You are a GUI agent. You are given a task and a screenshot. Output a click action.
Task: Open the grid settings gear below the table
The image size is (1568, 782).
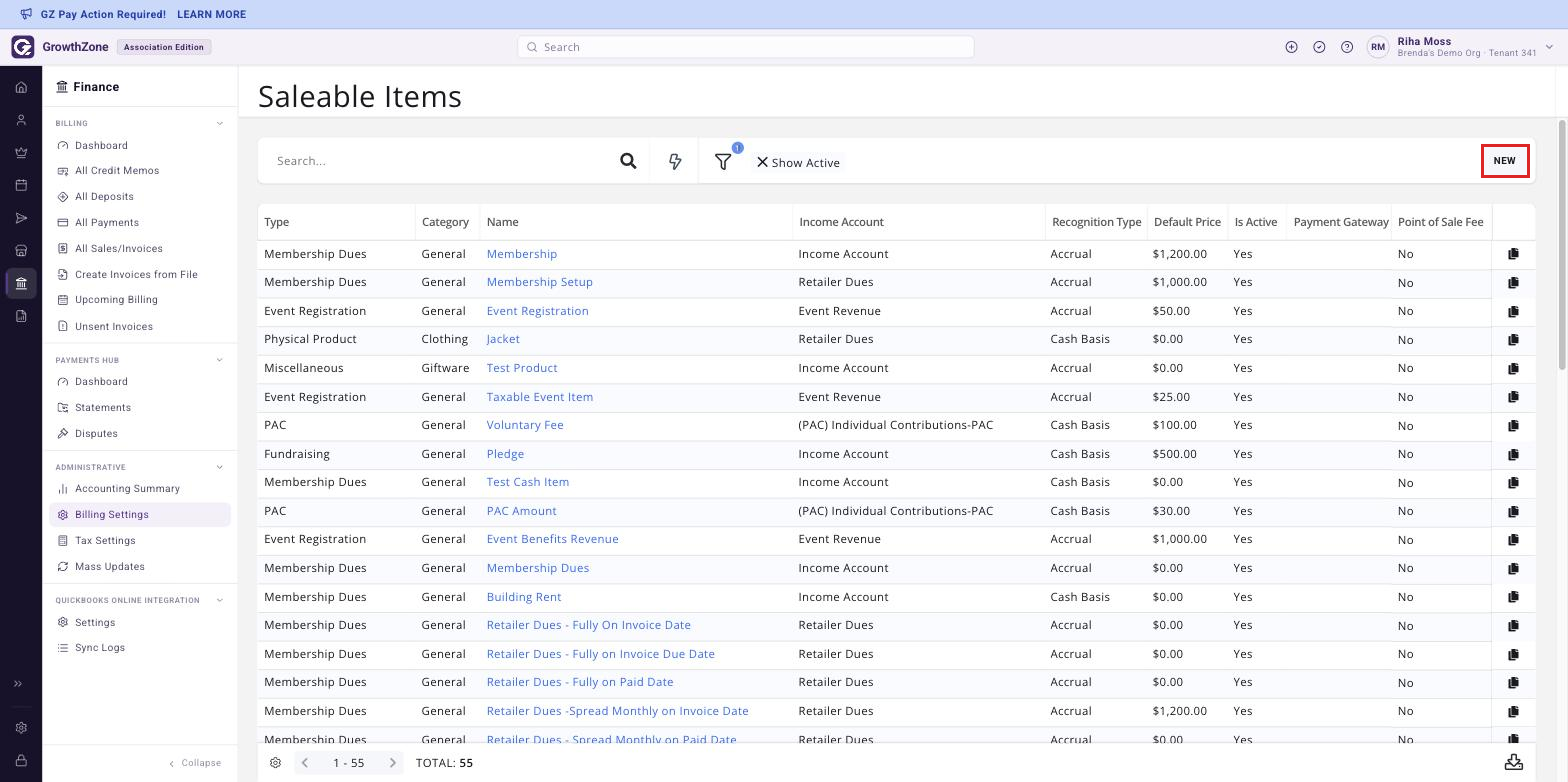(x=276, y=763)
